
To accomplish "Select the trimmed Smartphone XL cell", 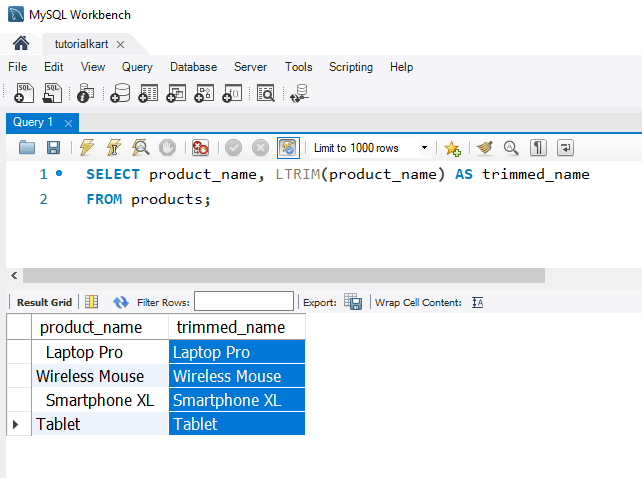I will [x=237, y=400].
